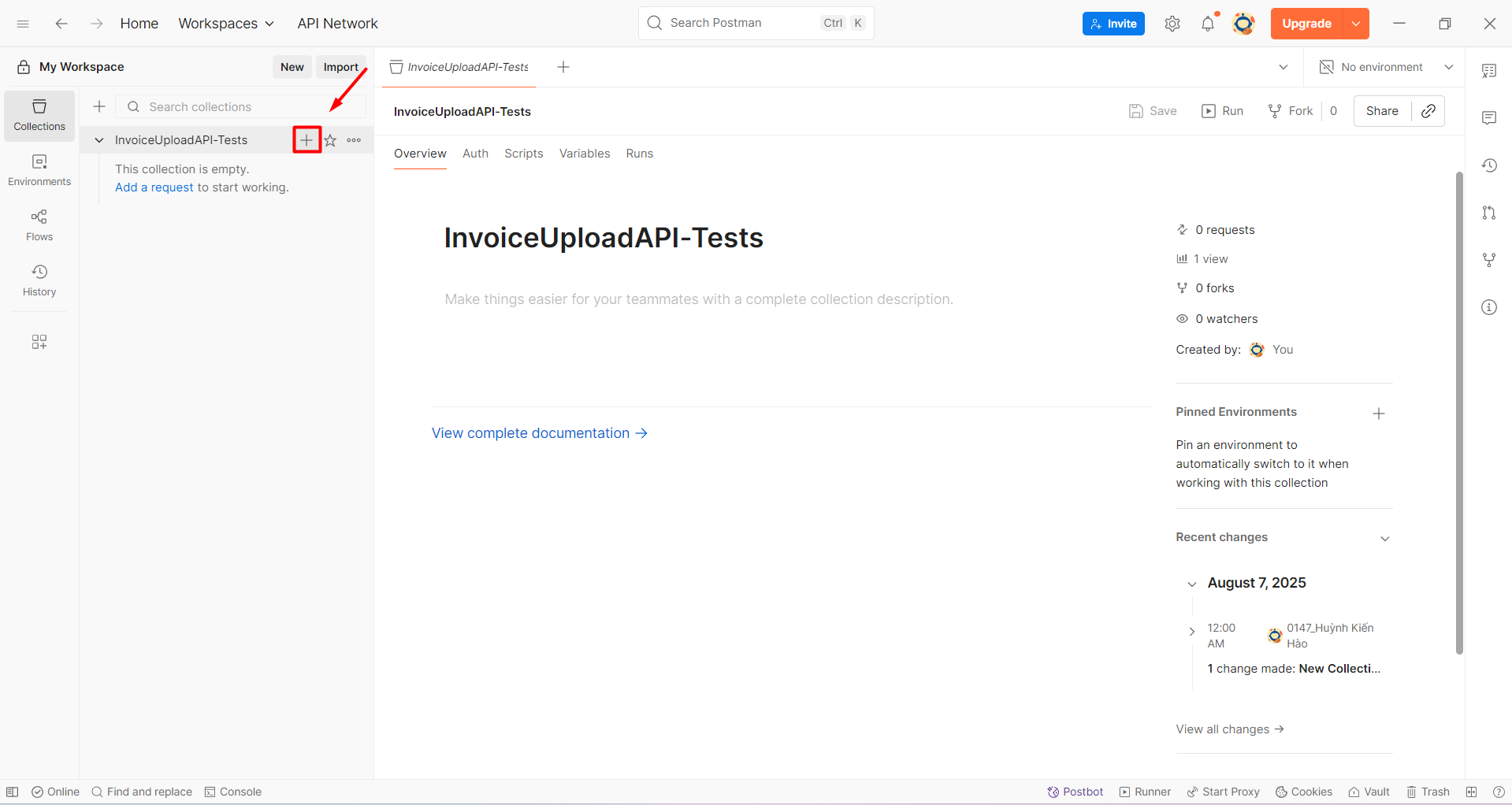Type in the Search collections field

pos(236,106)
